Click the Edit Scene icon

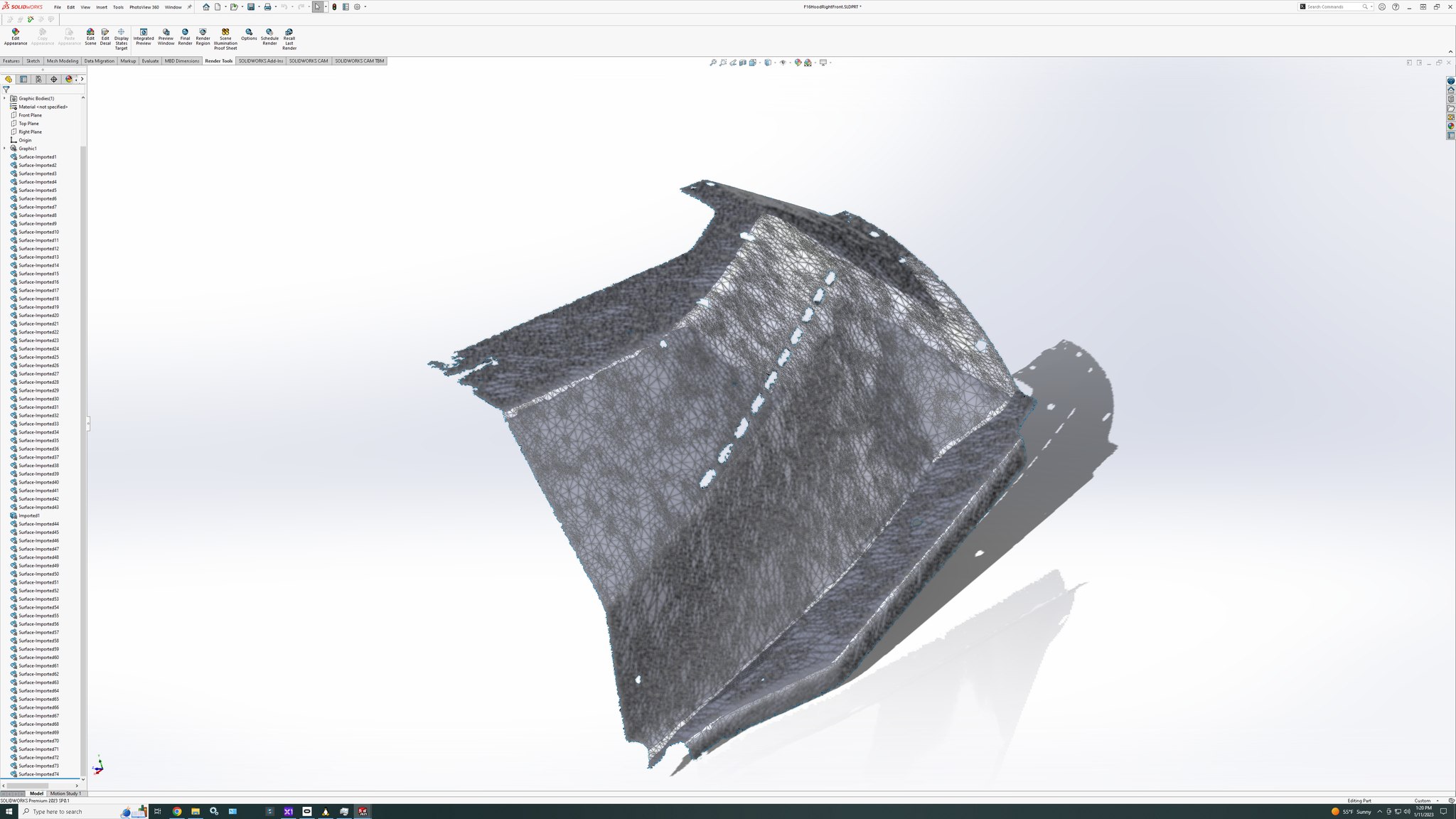[90, 37]
